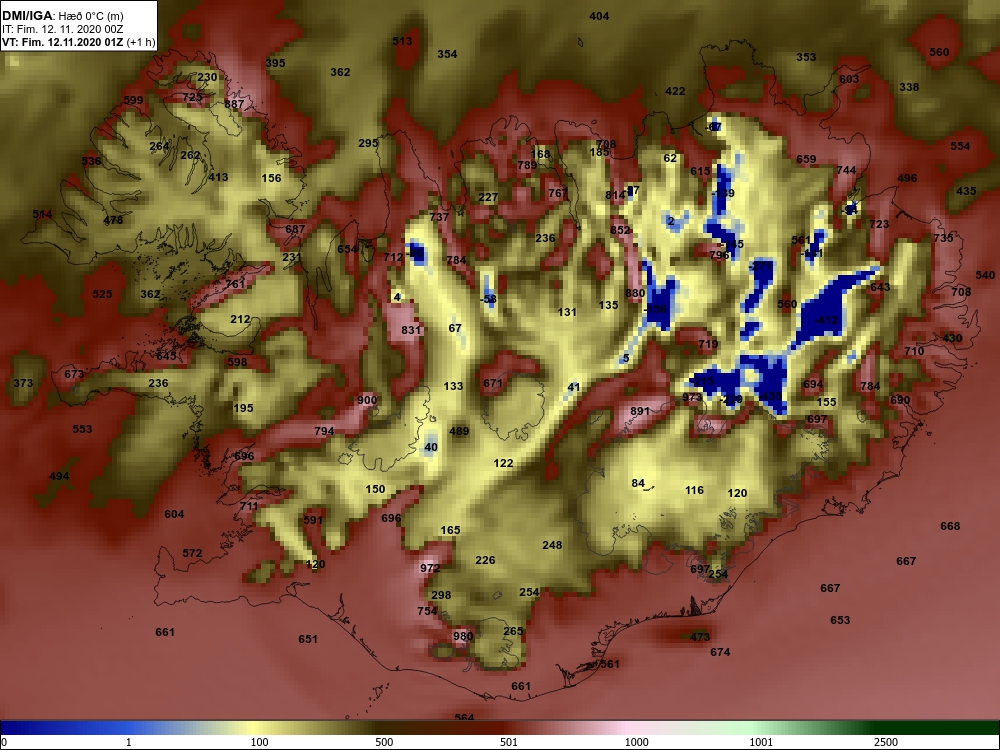This screenshot has width=1000, height=750.
Task: Click the map value '248'
Action: click(552, 545)
